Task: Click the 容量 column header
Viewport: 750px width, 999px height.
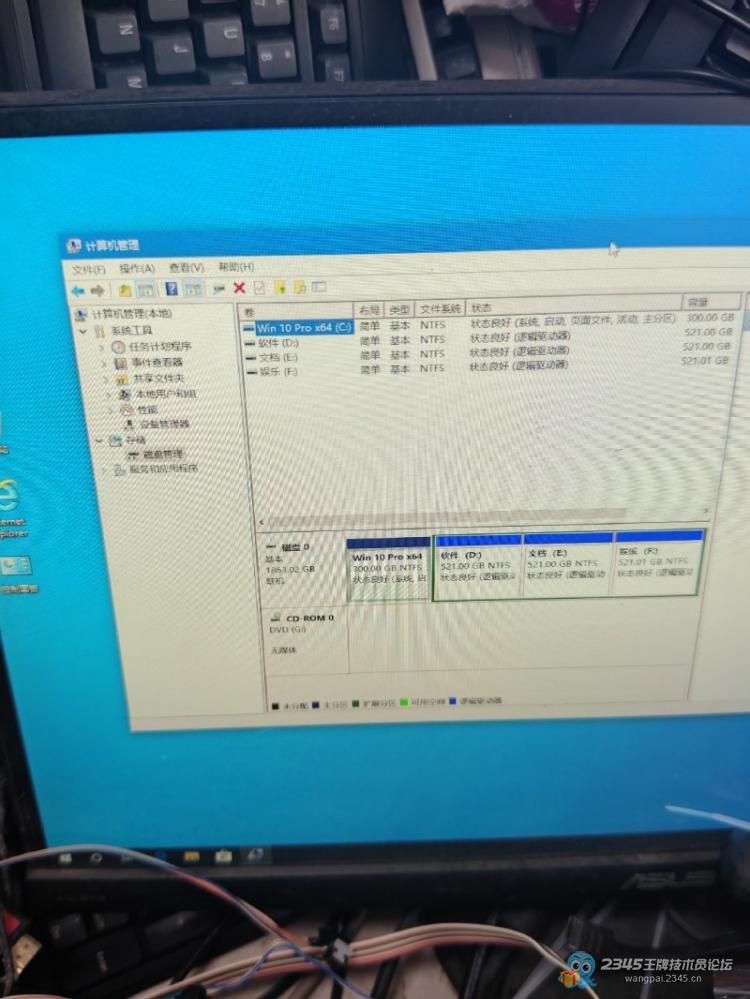Action: coord(696,301)
